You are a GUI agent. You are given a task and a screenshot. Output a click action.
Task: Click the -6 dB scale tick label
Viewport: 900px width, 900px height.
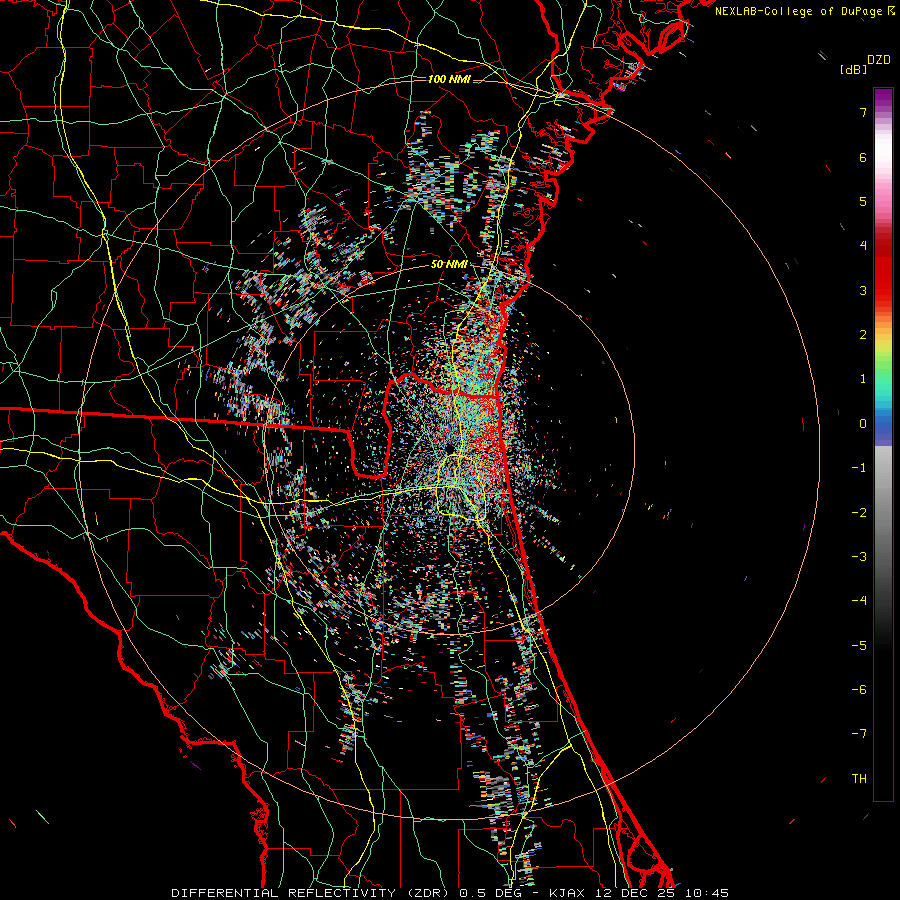[x=859, y=690]
